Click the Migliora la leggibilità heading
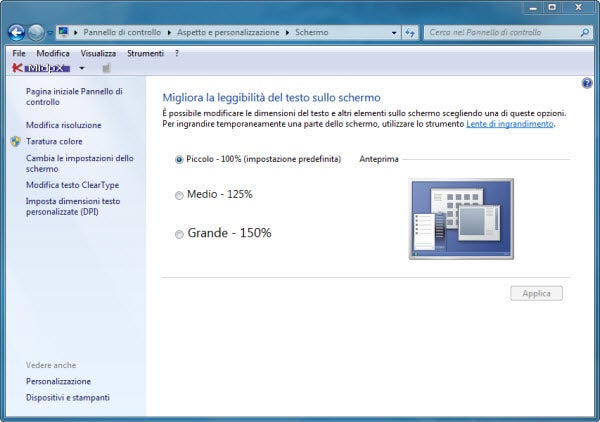The width and height of the screenshot is (600, 422). pyautogui.click(x=271, y=98)
